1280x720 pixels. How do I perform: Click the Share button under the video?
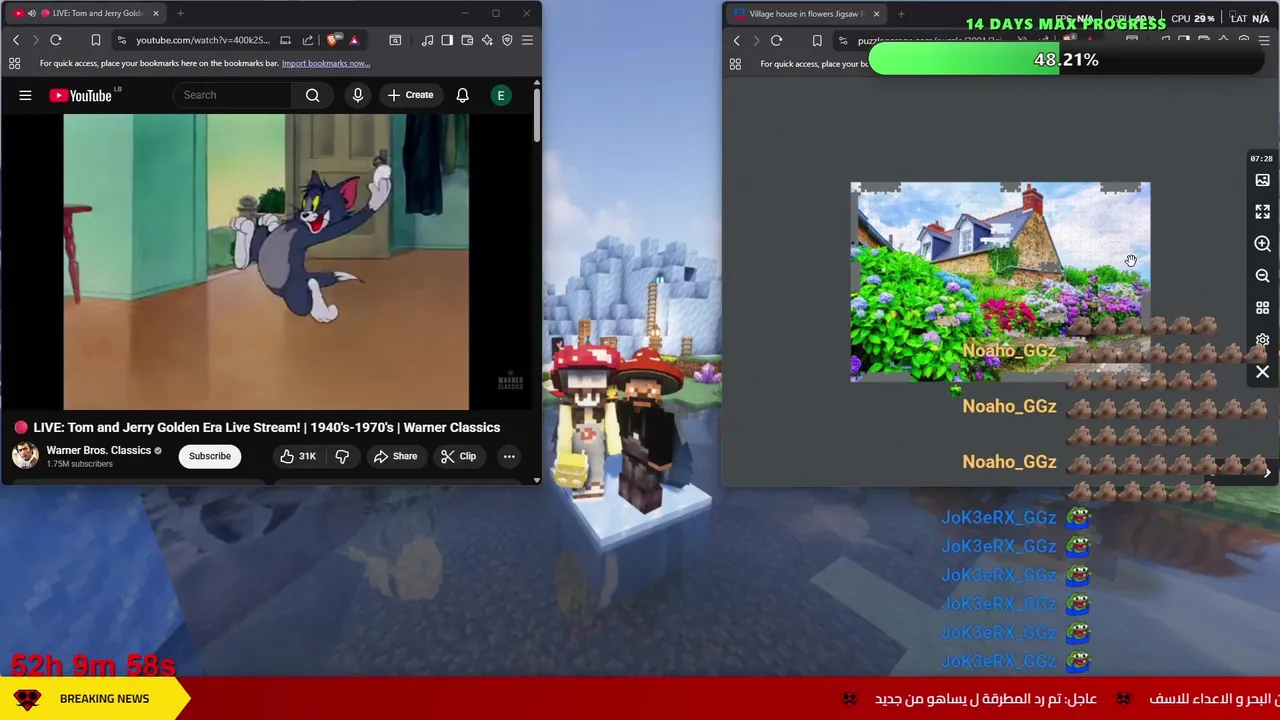pyautogui.click(x=395, y=456)
